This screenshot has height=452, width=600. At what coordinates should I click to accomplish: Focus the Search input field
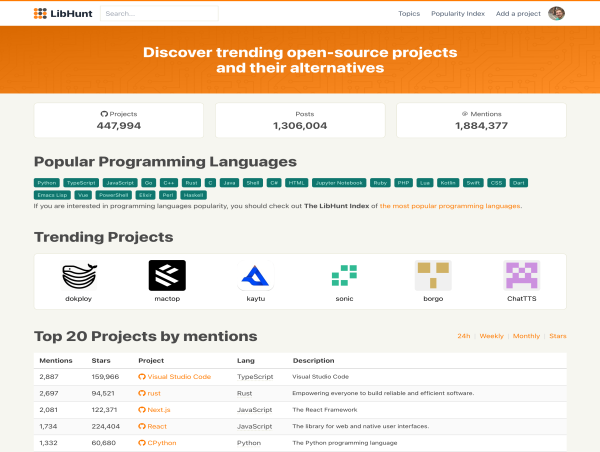[x=159, y=13]
